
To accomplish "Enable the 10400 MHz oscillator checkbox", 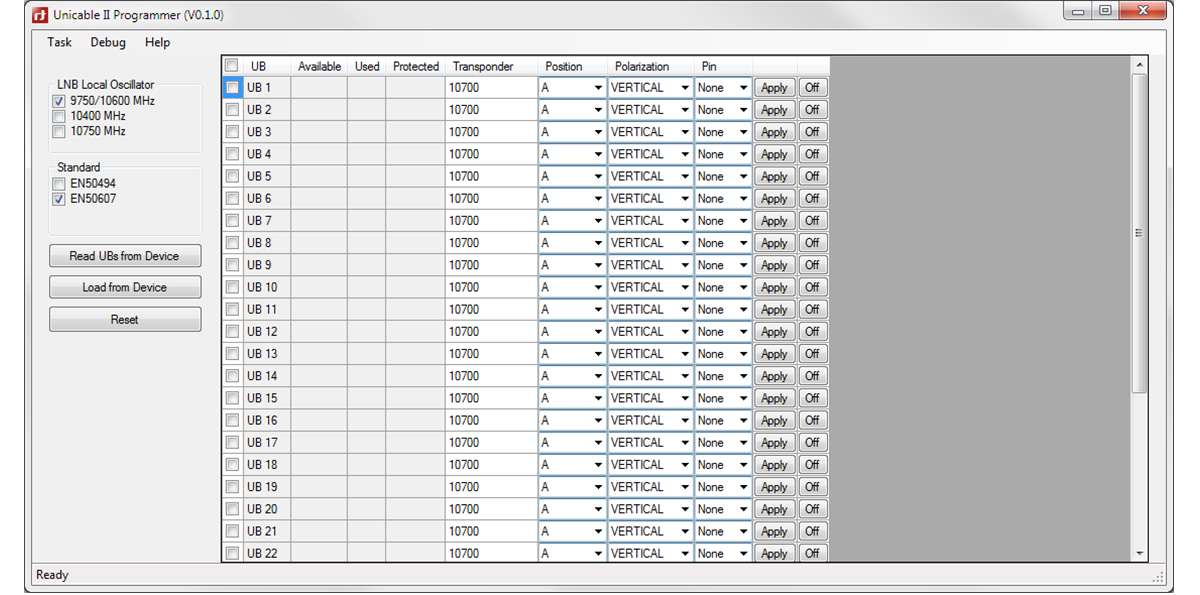I will (59, 116).
